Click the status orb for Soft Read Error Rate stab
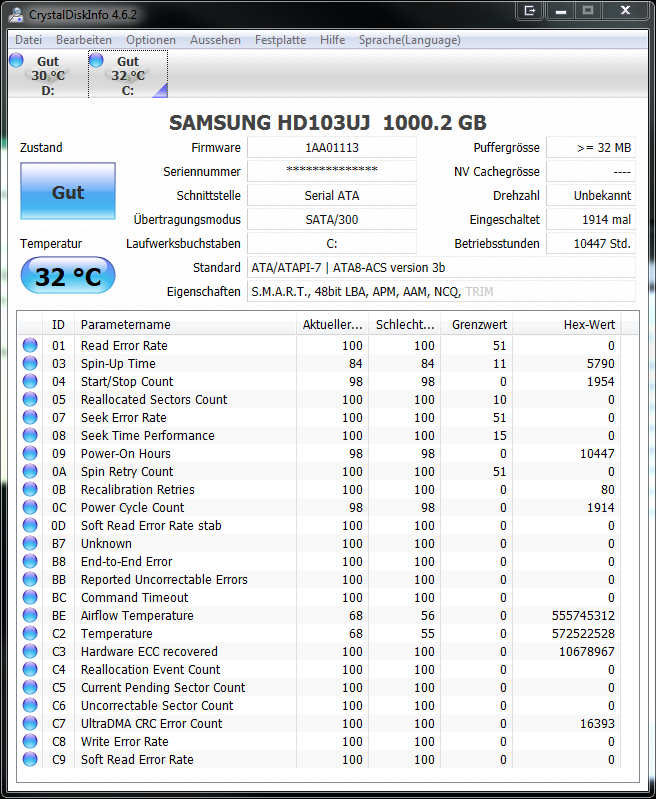Viewport: 656px width, 799px height. [30, 525]
